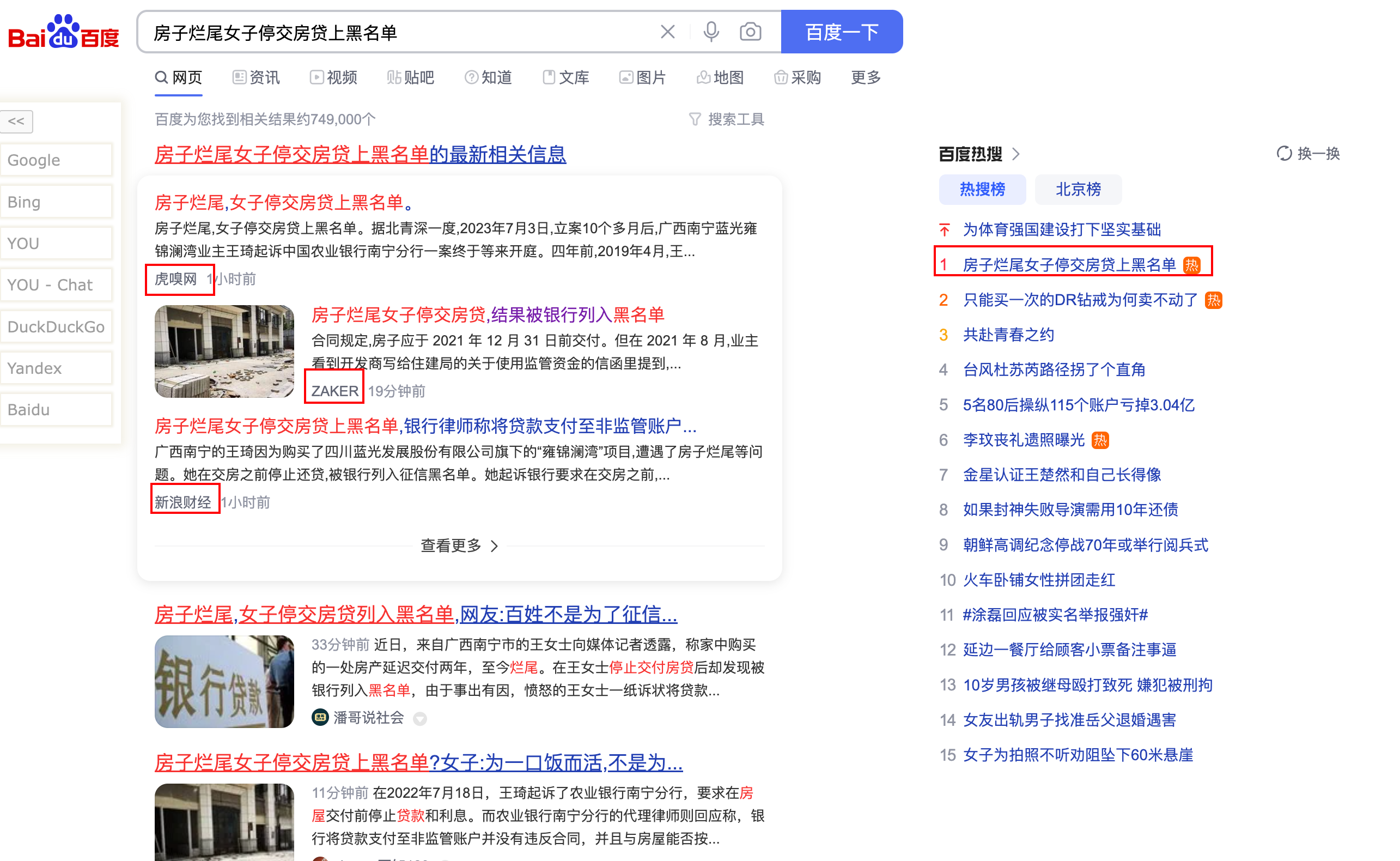Image resolution: width=1400 pixels, height=861 pixels.
Task: Switch to the 资讯 tab
Action: point(256,77)
